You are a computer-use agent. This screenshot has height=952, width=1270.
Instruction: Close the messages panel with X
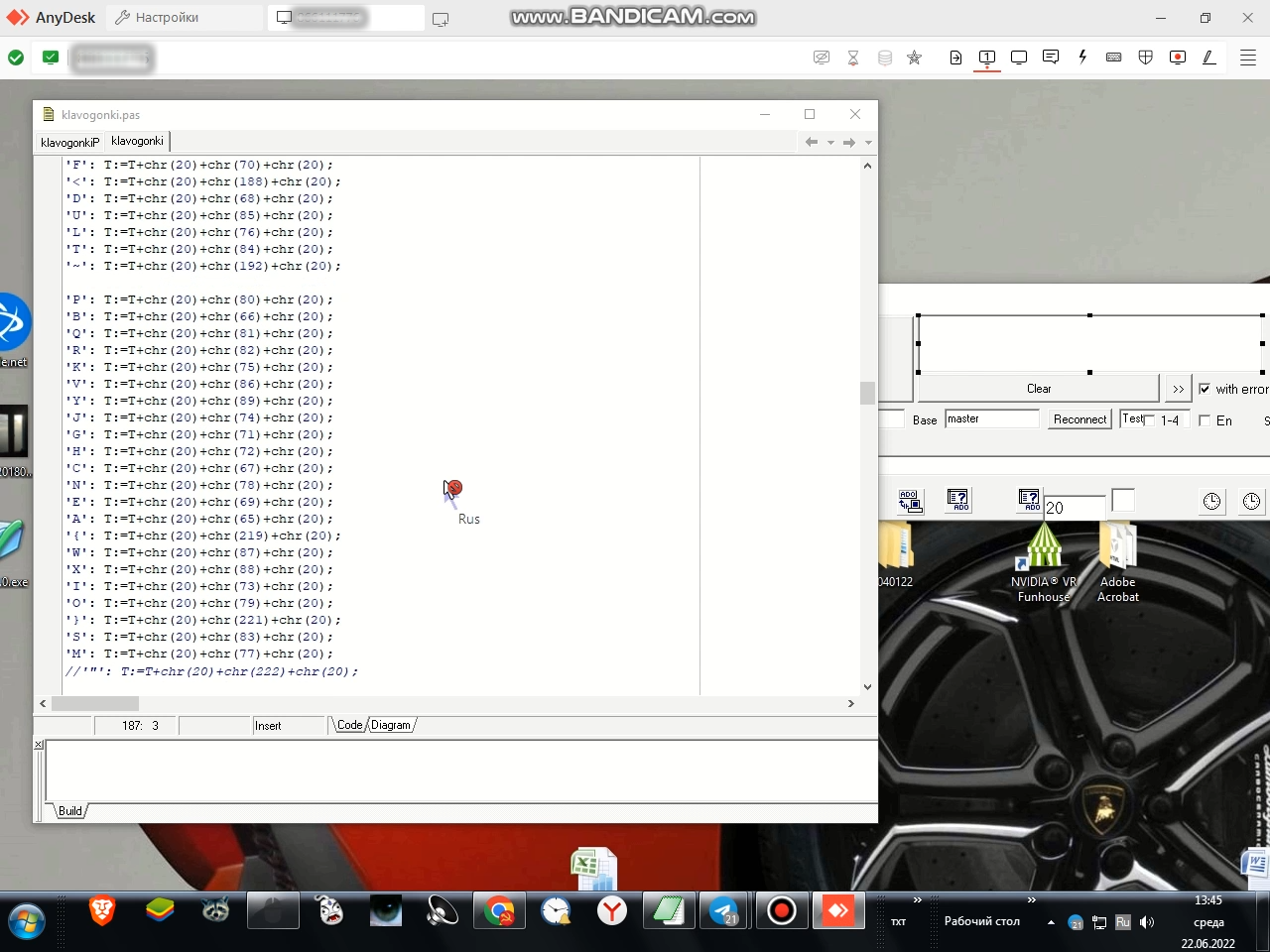39,744
